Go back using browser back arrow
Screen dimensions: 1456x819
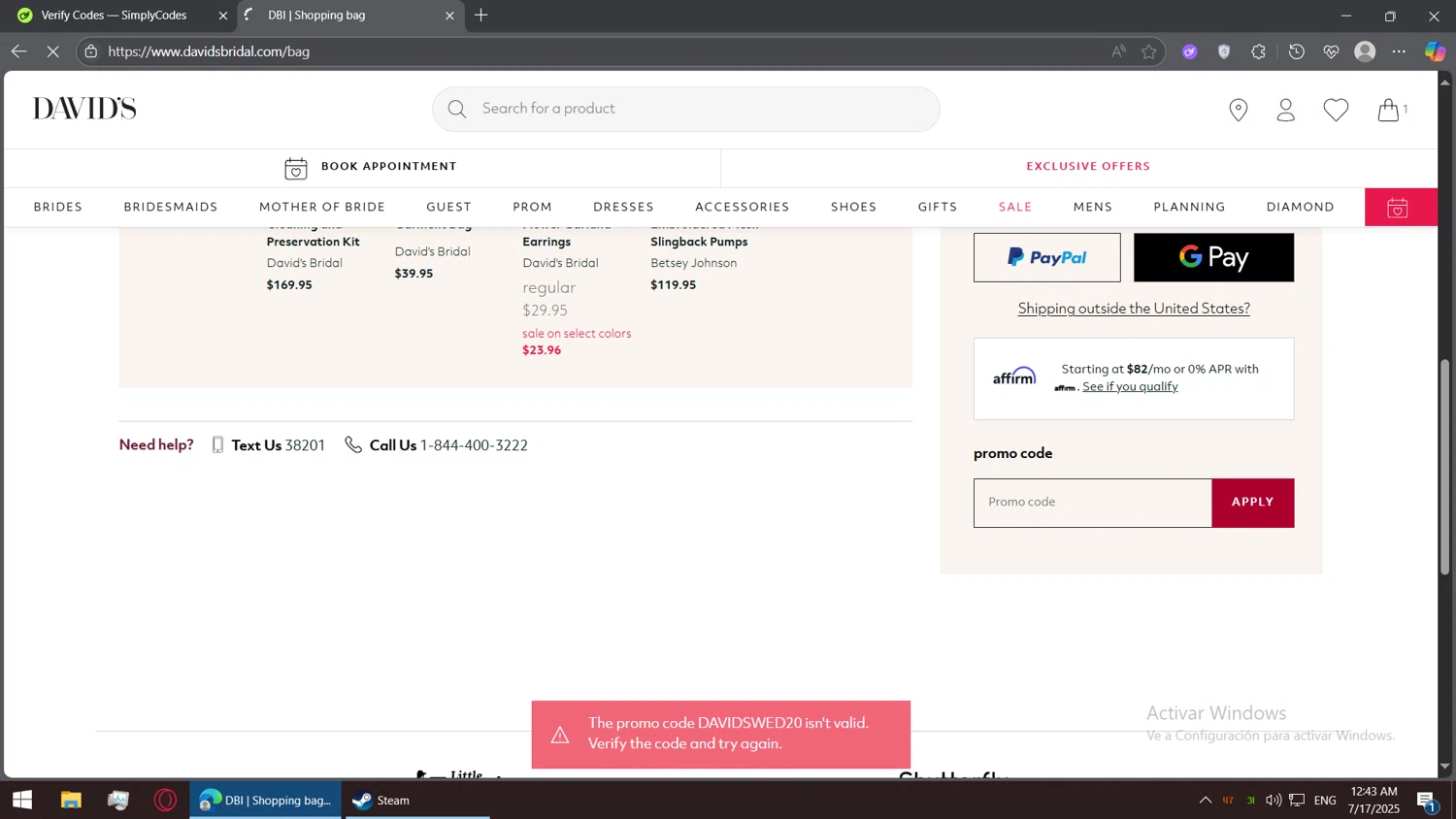tap(18, 51)
